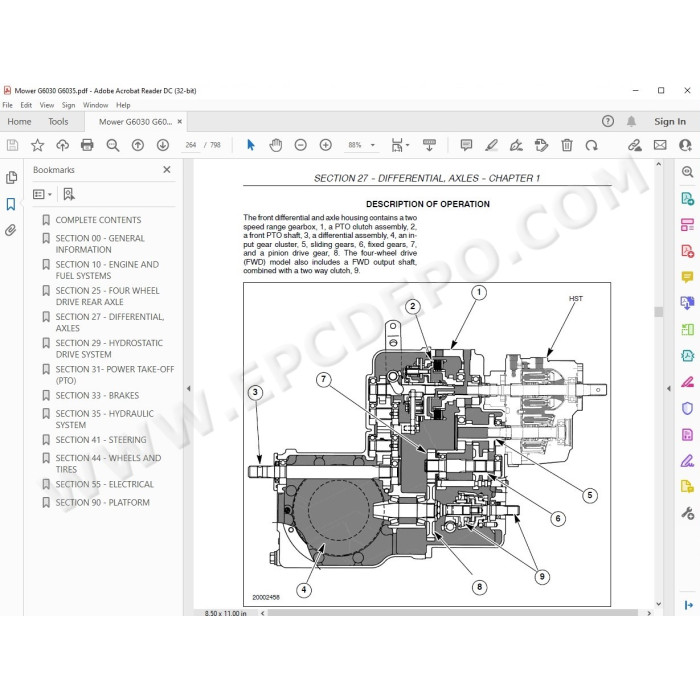Click the horizontal scrollbar at bottom
The image size is (700, 700).
click(453, 613)
